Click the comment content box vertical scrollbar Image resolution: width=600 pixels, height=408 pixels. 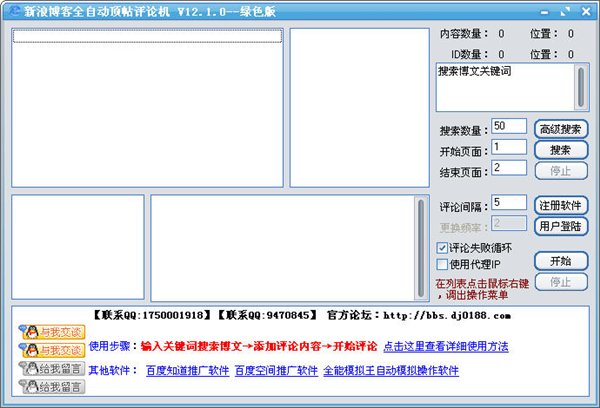click(x=421, y=248)
